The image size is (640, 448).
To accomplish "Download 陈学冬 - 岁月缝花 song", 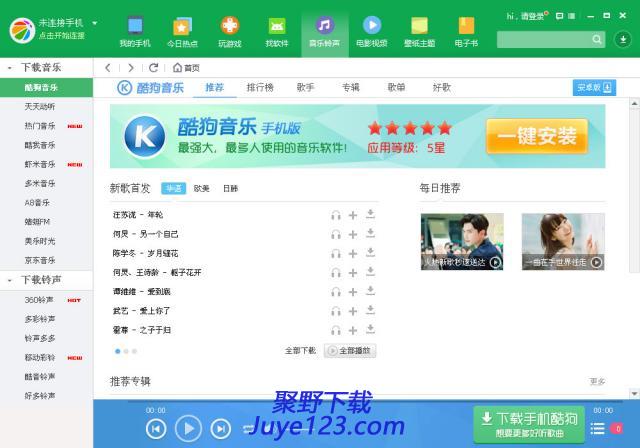I will point(370,253).
